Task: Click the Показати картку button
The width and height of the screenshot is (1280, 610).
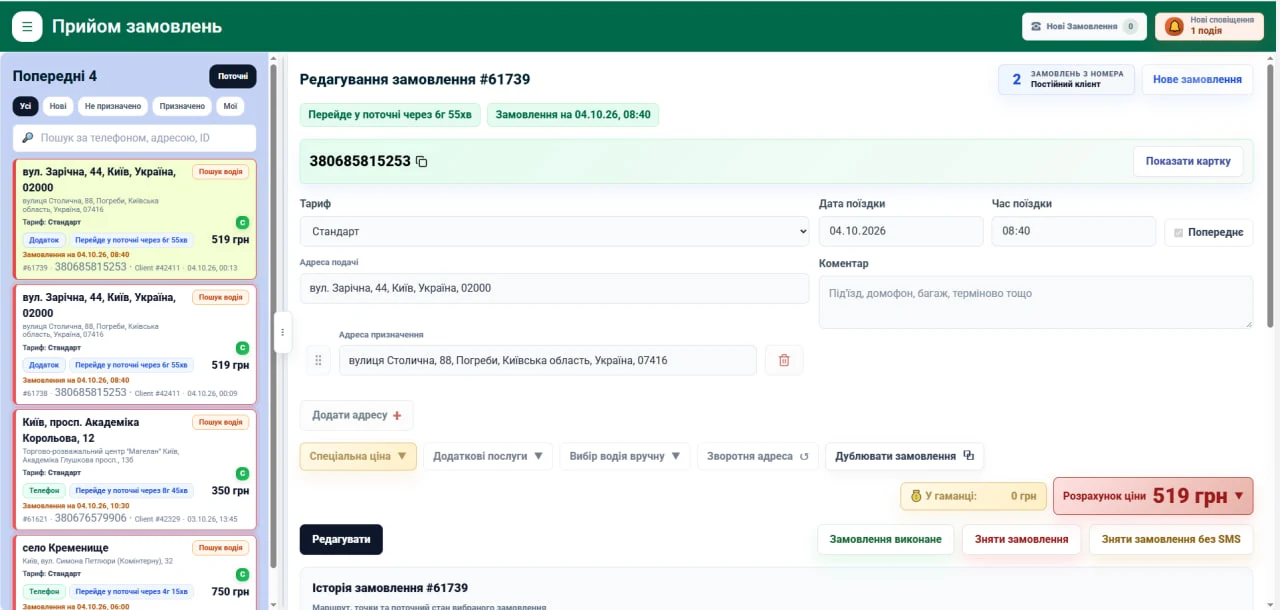Action: coord(1188,161)
